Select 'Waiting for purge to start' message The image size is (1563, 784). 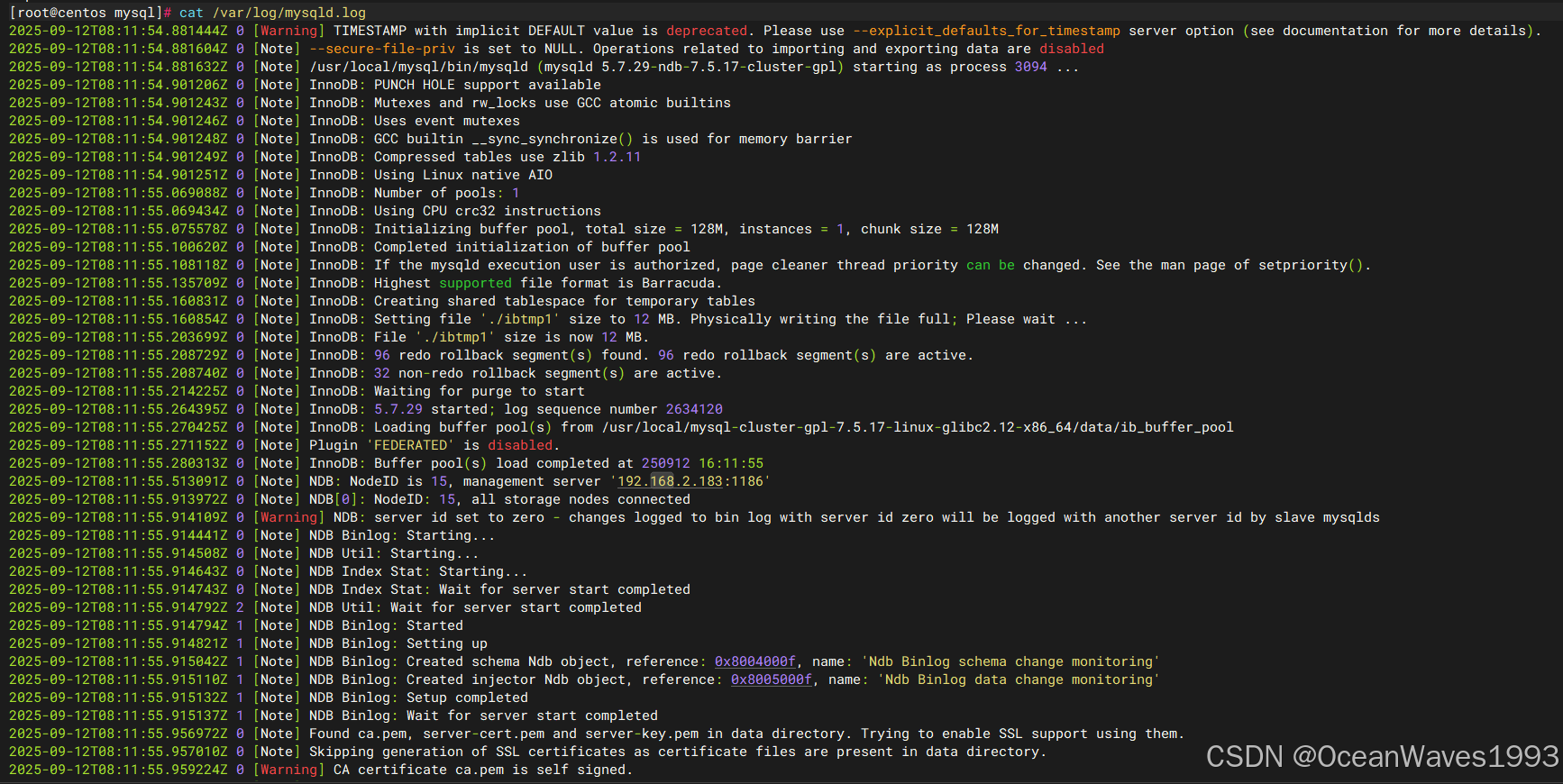coord(480,391)
